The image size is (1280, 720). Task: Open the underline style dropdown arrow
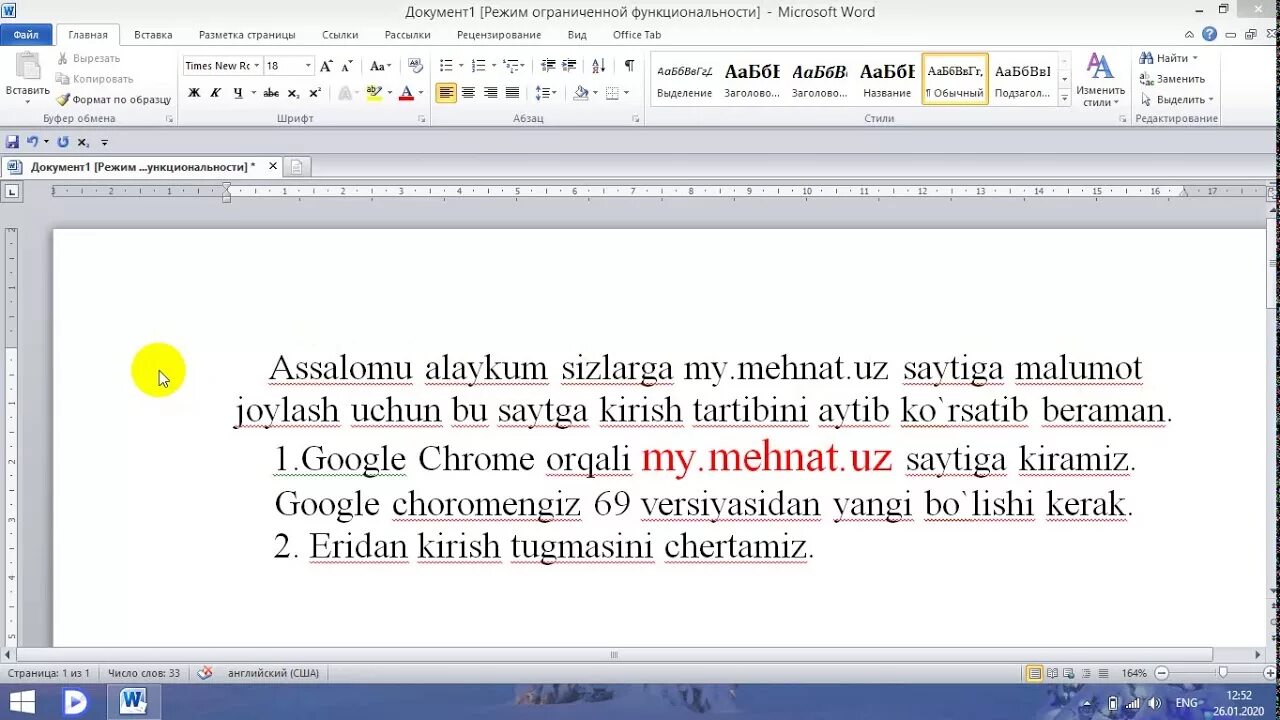[x=253, y=93]
